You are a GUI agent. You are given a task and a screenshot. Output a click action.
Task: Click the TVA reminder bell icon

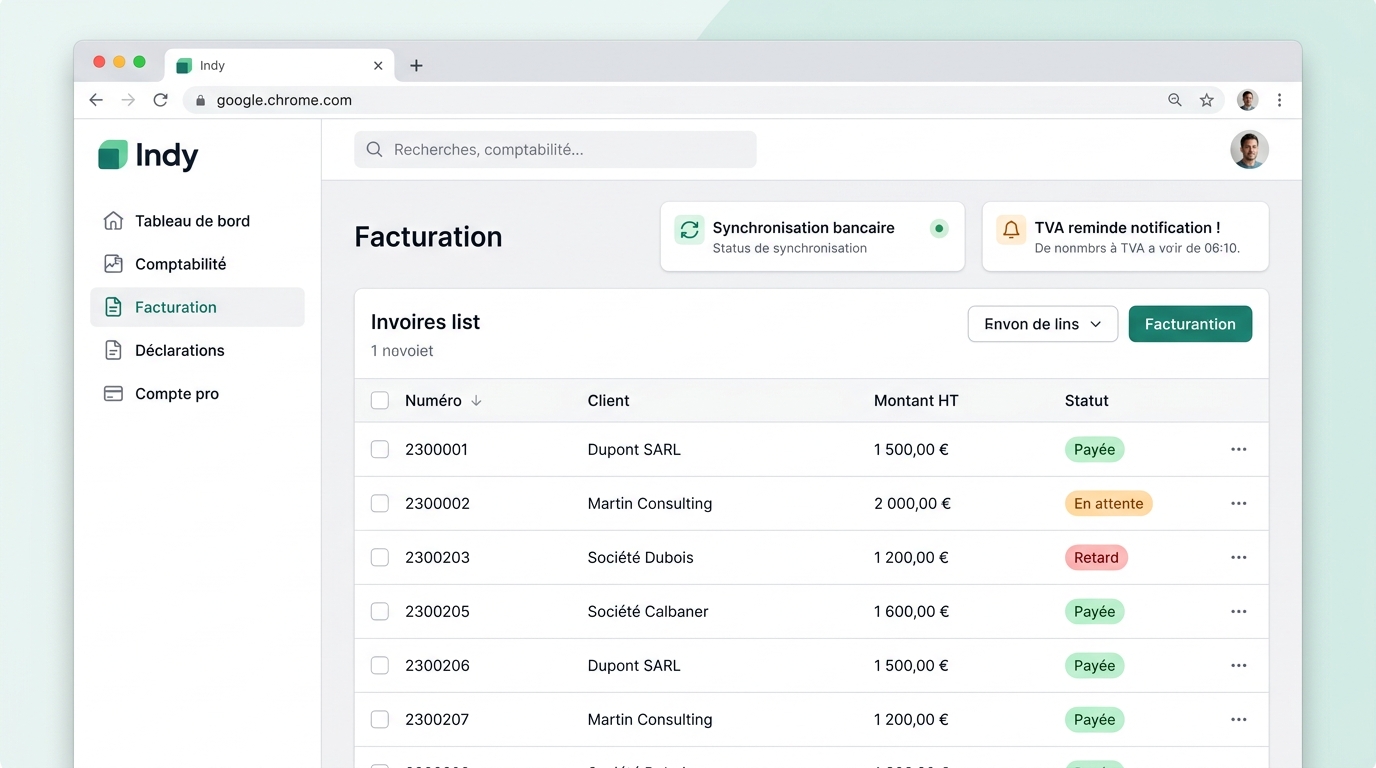tap(1011, 230)
